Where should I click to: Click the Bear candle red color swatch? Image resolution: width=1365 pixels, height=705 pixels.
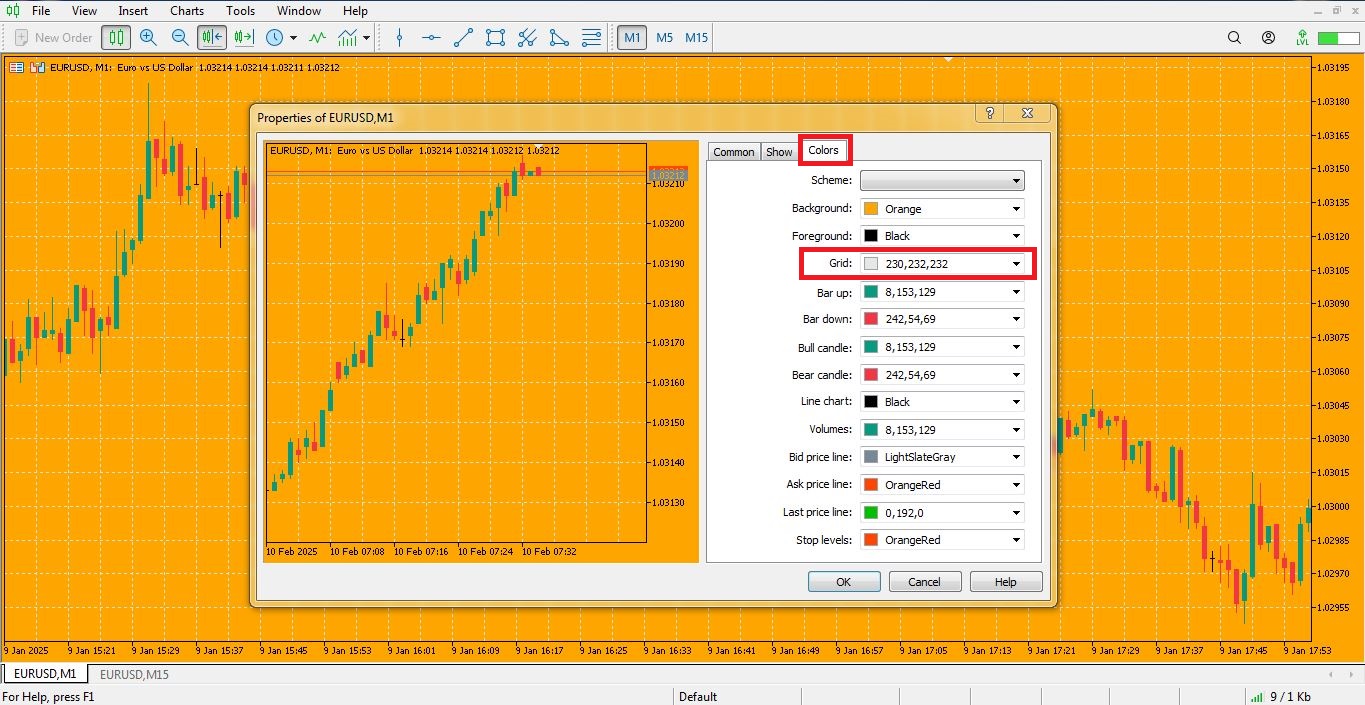(871, 375)
